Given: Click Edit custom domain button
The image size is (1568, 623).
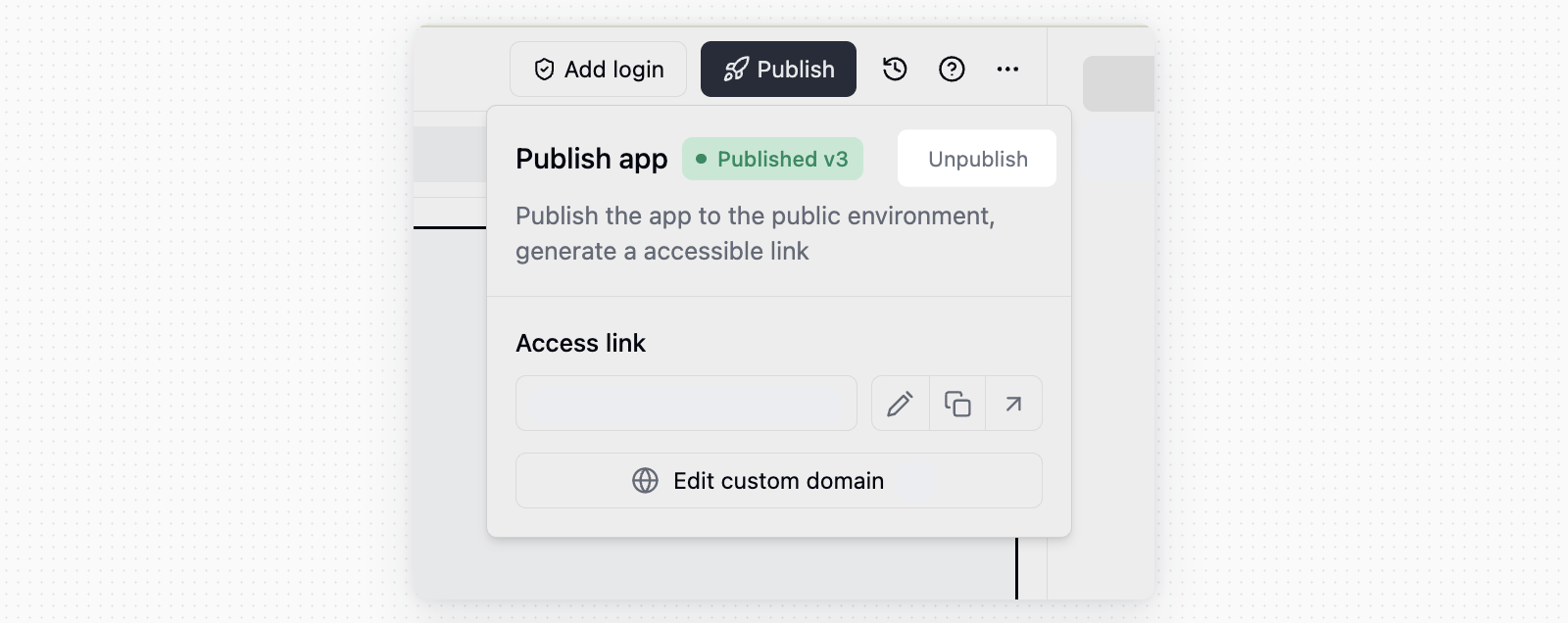Looking at the screenshot, I should (x=779, y=481).
